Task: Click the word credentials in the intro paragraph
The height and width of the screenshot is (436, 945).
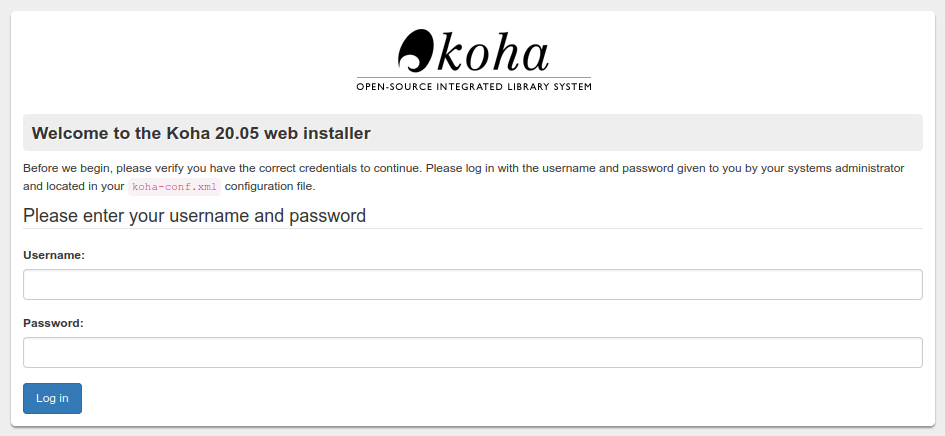Action: (327, 168)
